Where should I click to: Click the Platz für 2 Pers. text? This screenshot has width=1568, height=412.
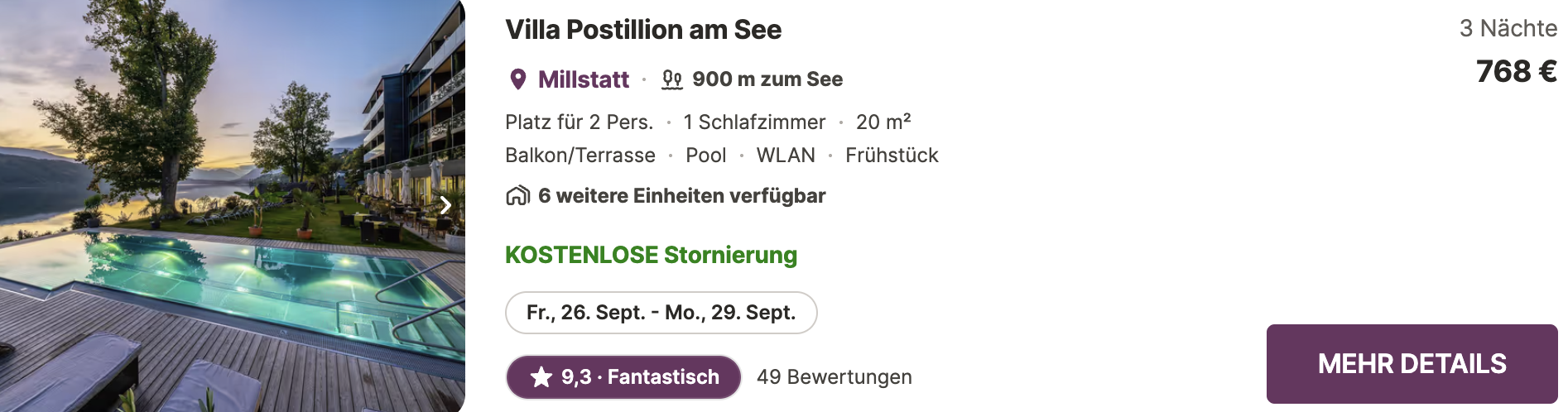click(x=580, y=122)
